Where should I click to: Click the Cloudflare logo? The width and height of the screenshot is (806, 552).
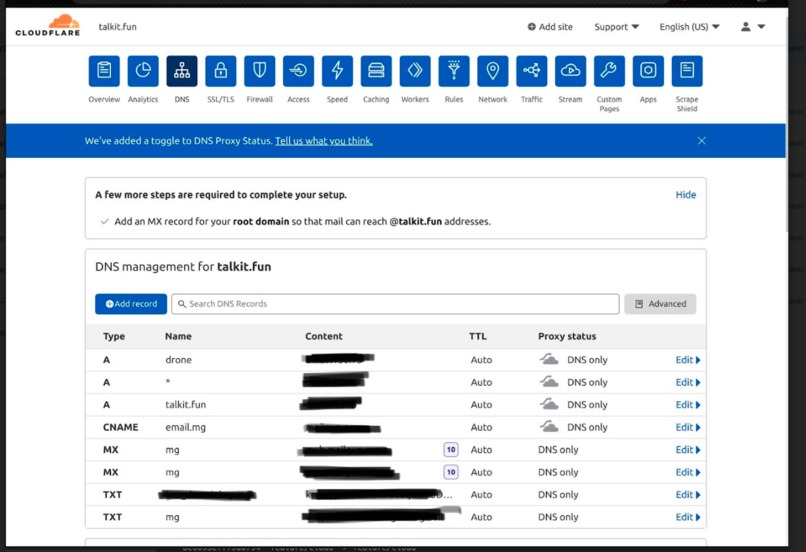48,26
